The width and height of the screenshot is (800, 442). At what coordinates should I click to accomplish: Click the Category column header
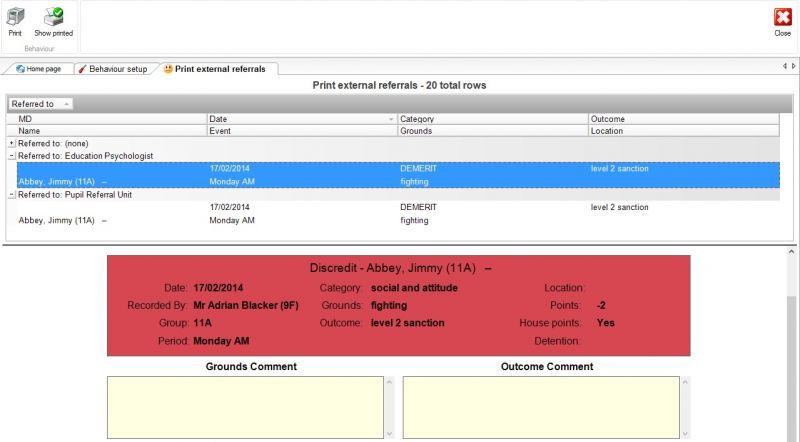[x=493, y=119]
